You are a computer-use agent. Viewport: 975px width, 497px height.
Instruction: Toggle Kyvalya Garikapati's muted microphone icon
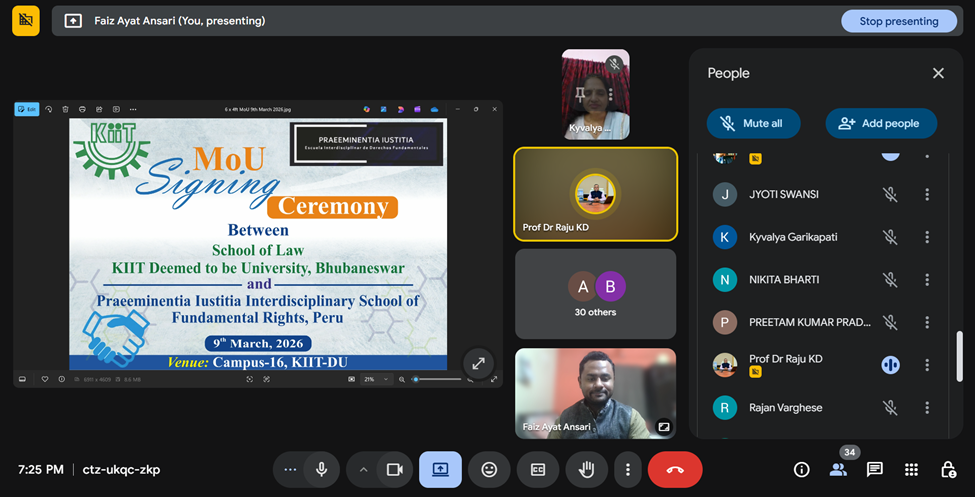pos(890,237)
